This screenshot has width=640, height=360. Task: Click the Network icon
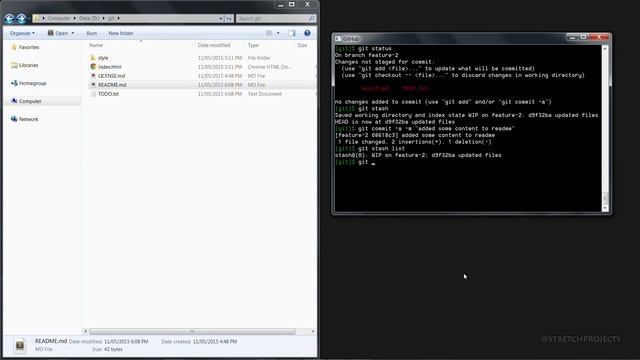click(x=14, y=119)
